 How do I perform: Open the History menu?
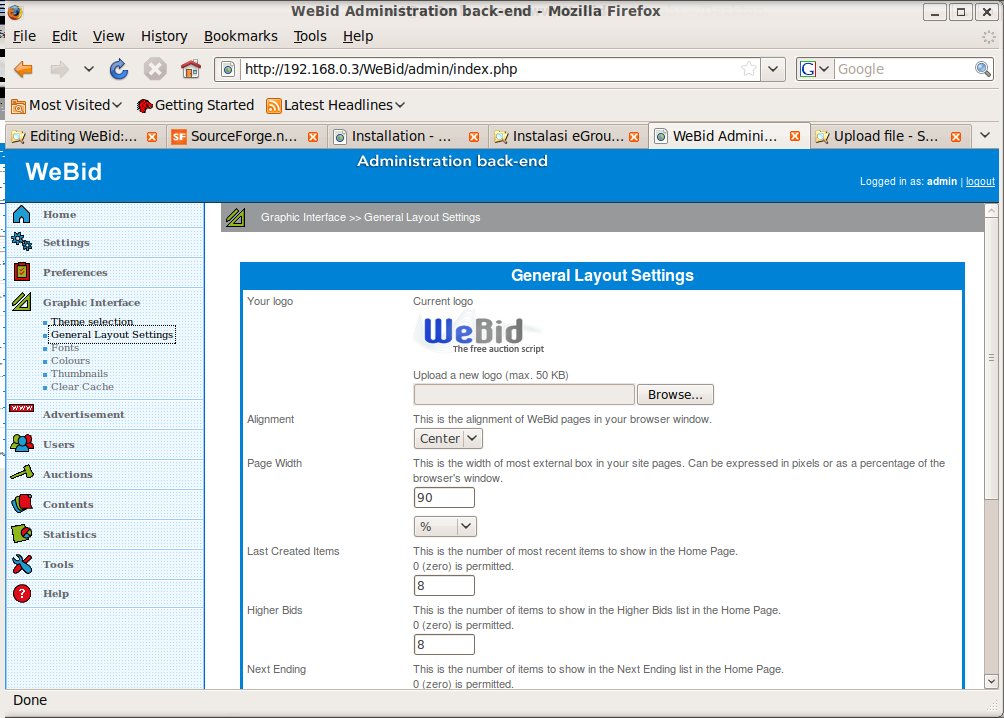click(164, 36)
